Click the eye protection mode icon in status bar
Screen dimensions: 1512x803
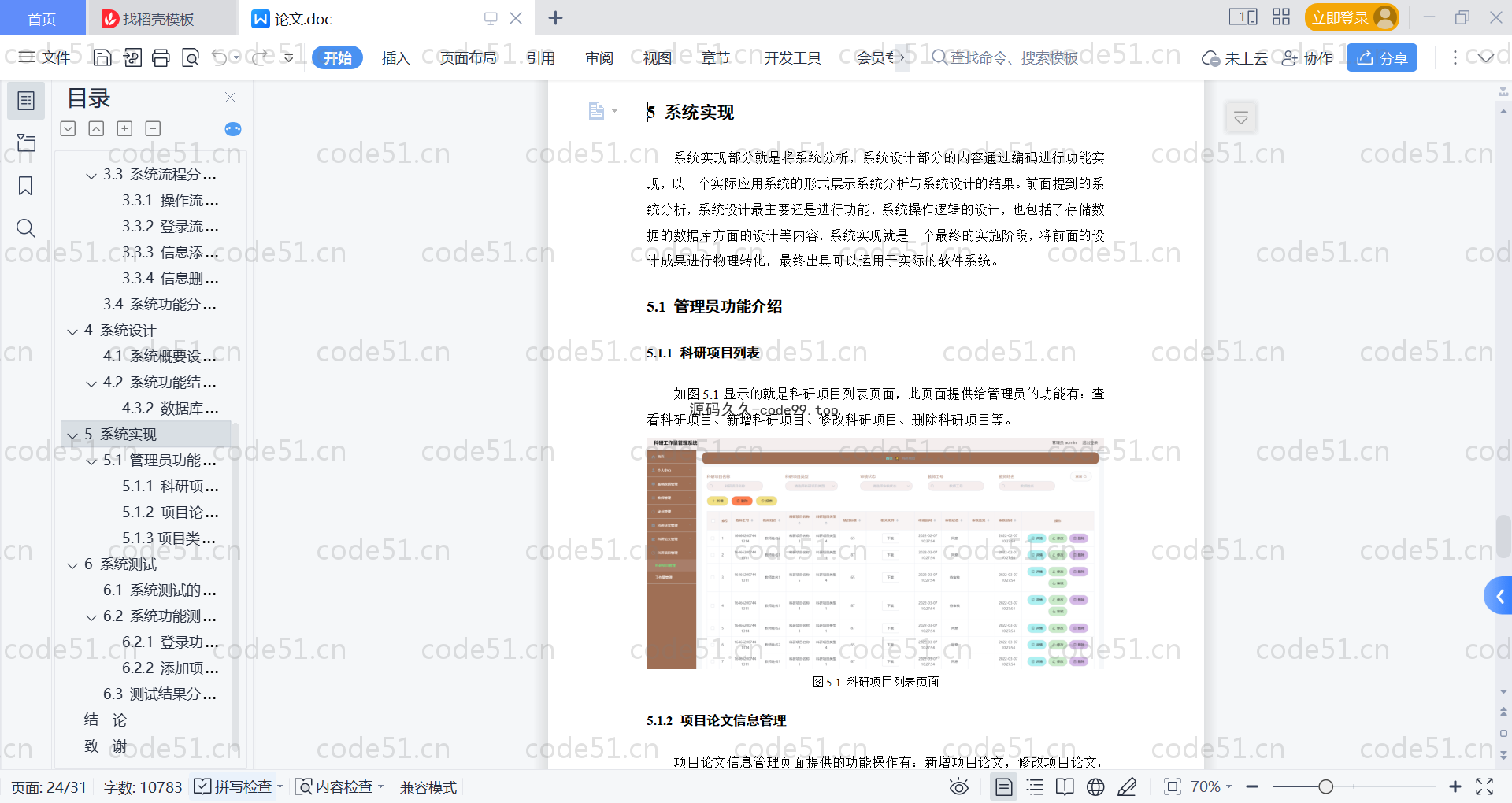(x=958, y=786)
